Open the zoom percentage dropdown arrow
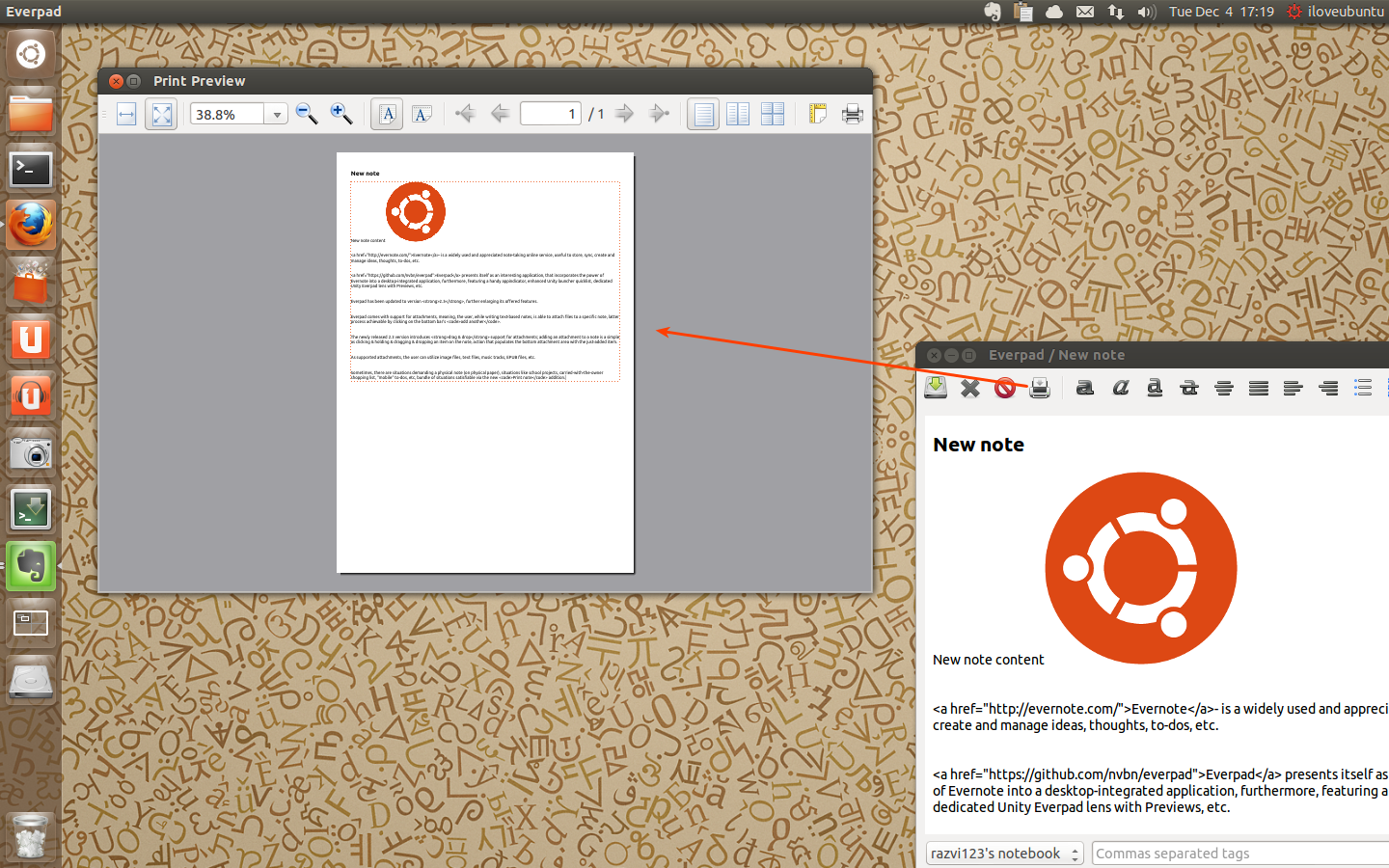 pos(277,114)
